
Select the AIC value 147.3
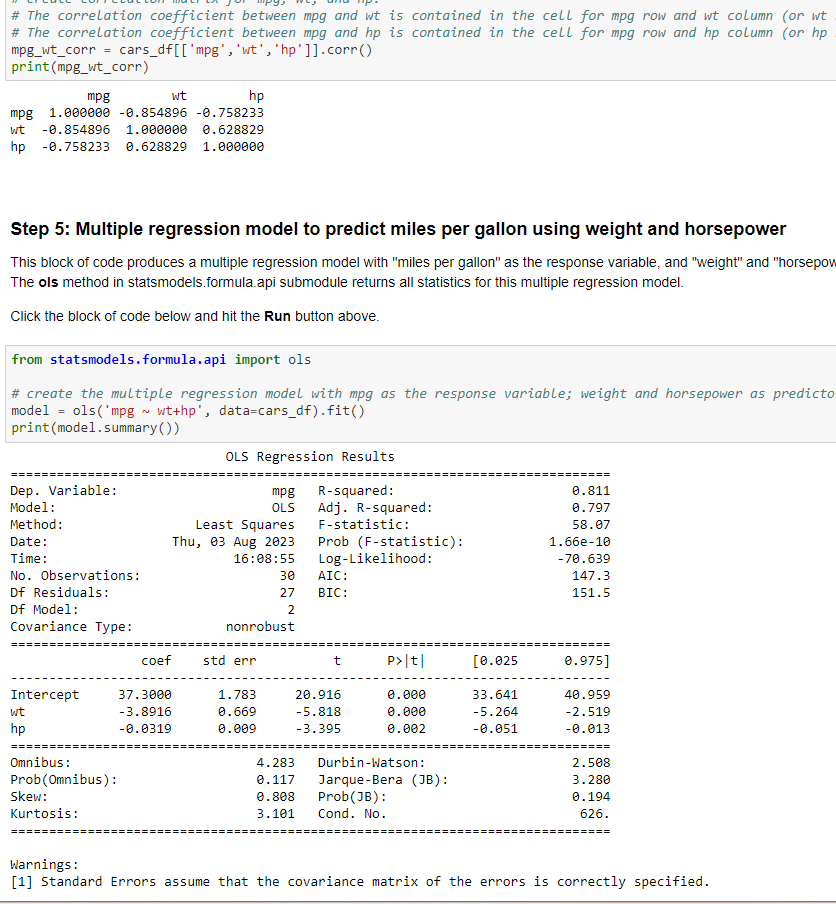pyautogui.click(x=591, y=576)
